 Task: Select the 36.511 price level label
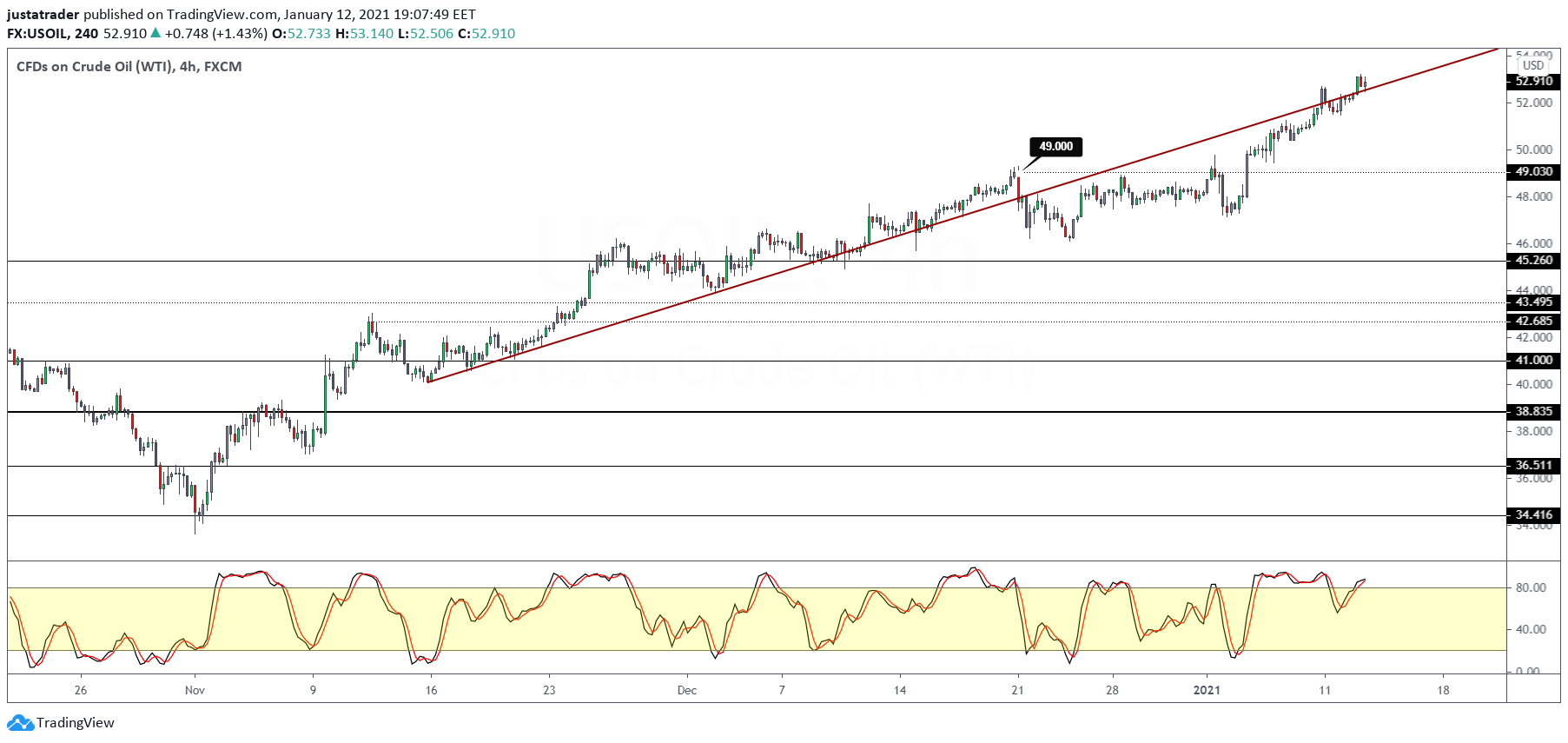point(1533,466)
